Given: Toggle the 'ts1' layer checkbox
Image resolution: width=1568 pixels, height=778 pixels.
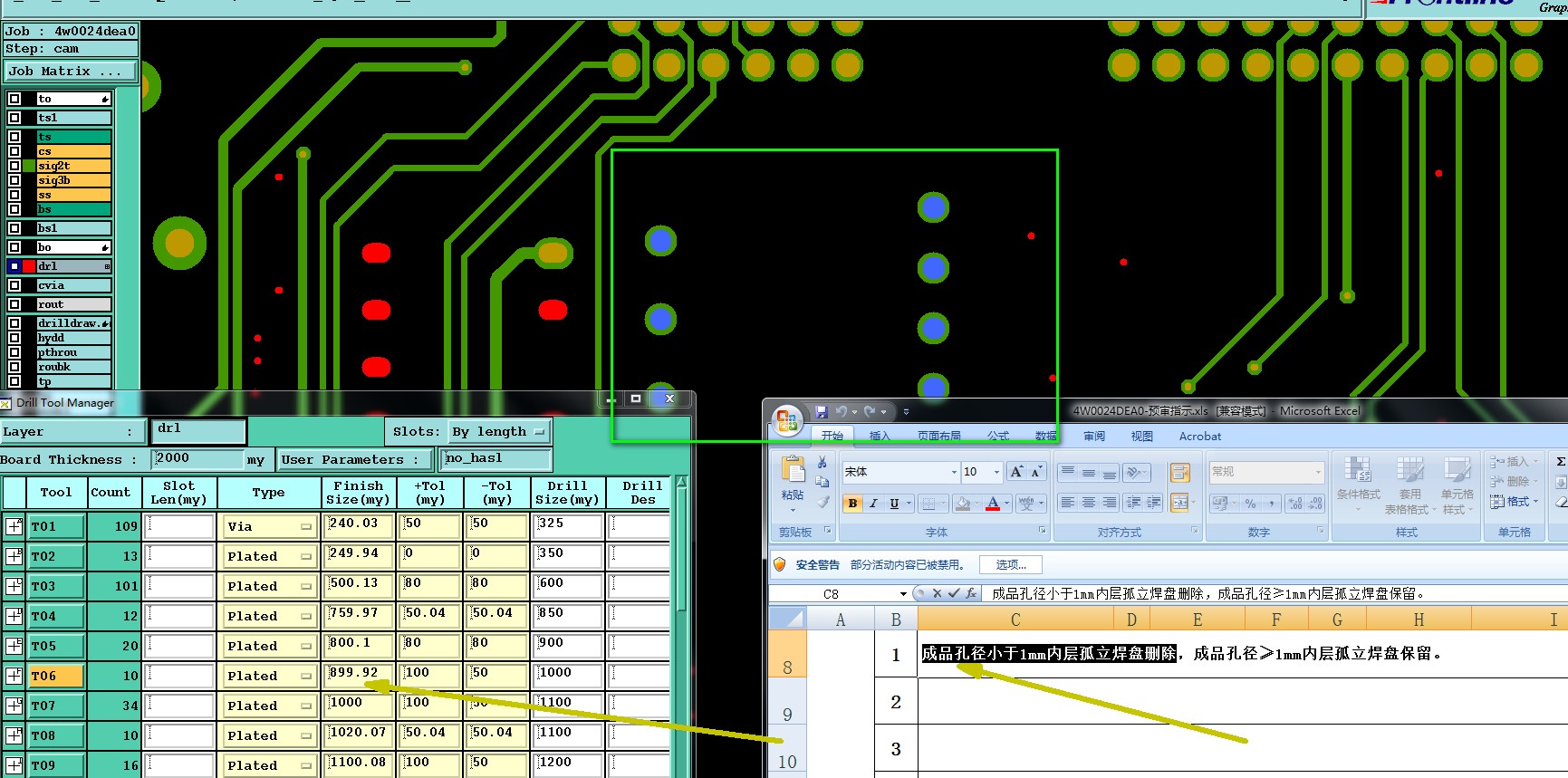Looking at the screenshot, I should pyautogui.click(x=14, y=118).
